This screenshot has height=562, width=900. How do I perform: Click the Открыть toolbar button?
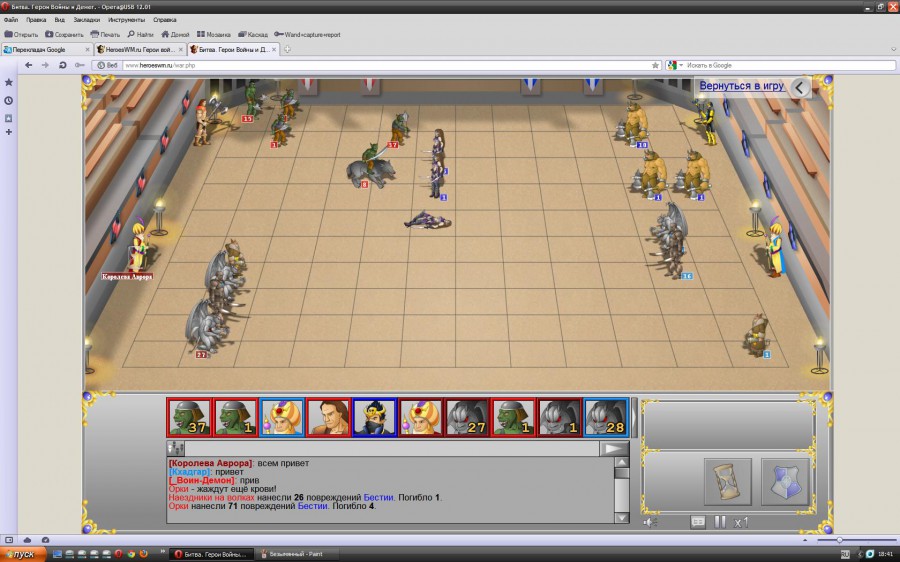coord(21,34)
